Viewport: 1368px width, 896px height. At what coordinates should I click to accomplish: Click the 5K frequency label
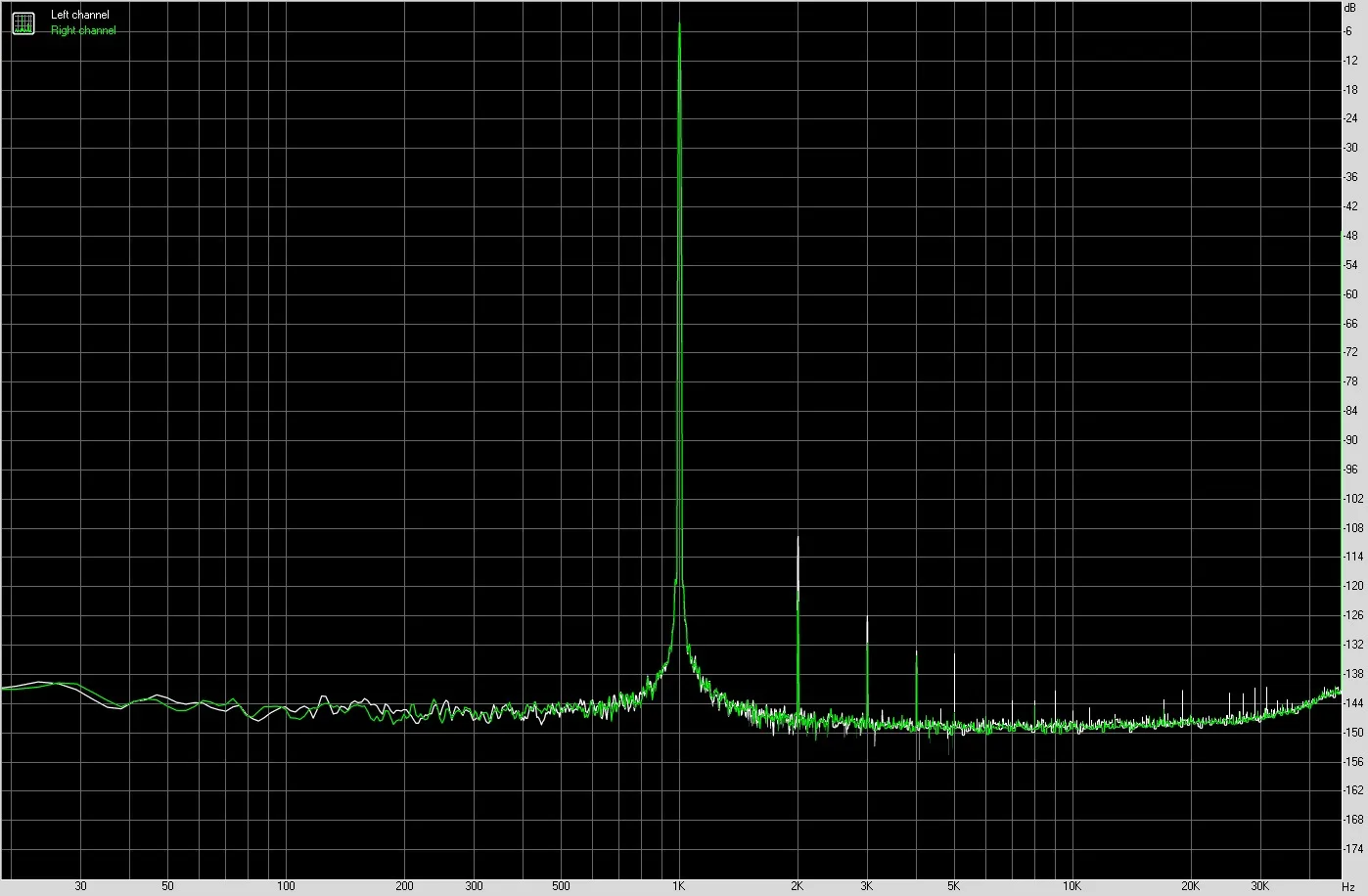[954, 886]
